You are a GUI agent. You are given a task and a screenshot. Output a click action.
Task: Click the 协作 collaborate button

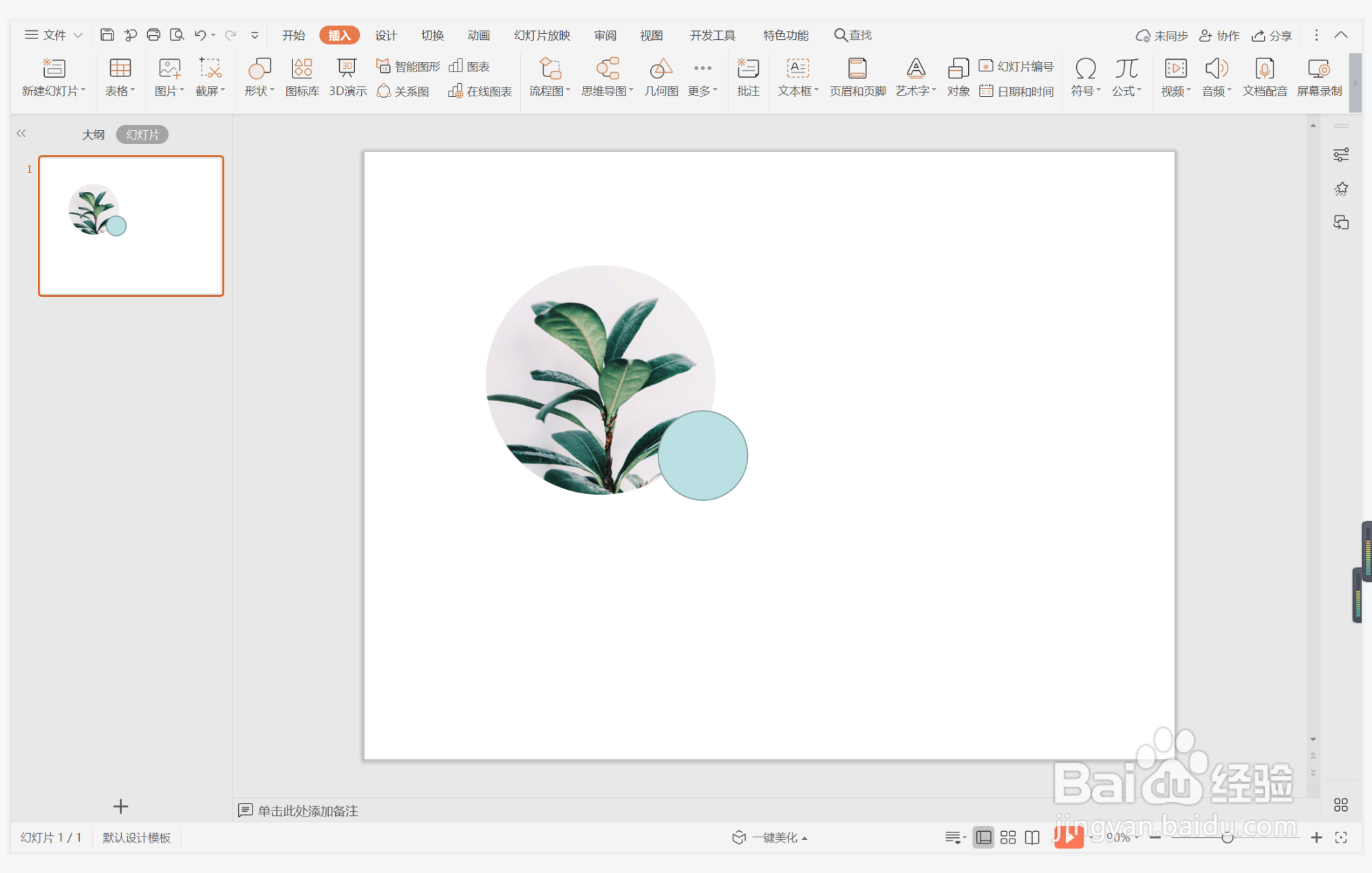1219,36
